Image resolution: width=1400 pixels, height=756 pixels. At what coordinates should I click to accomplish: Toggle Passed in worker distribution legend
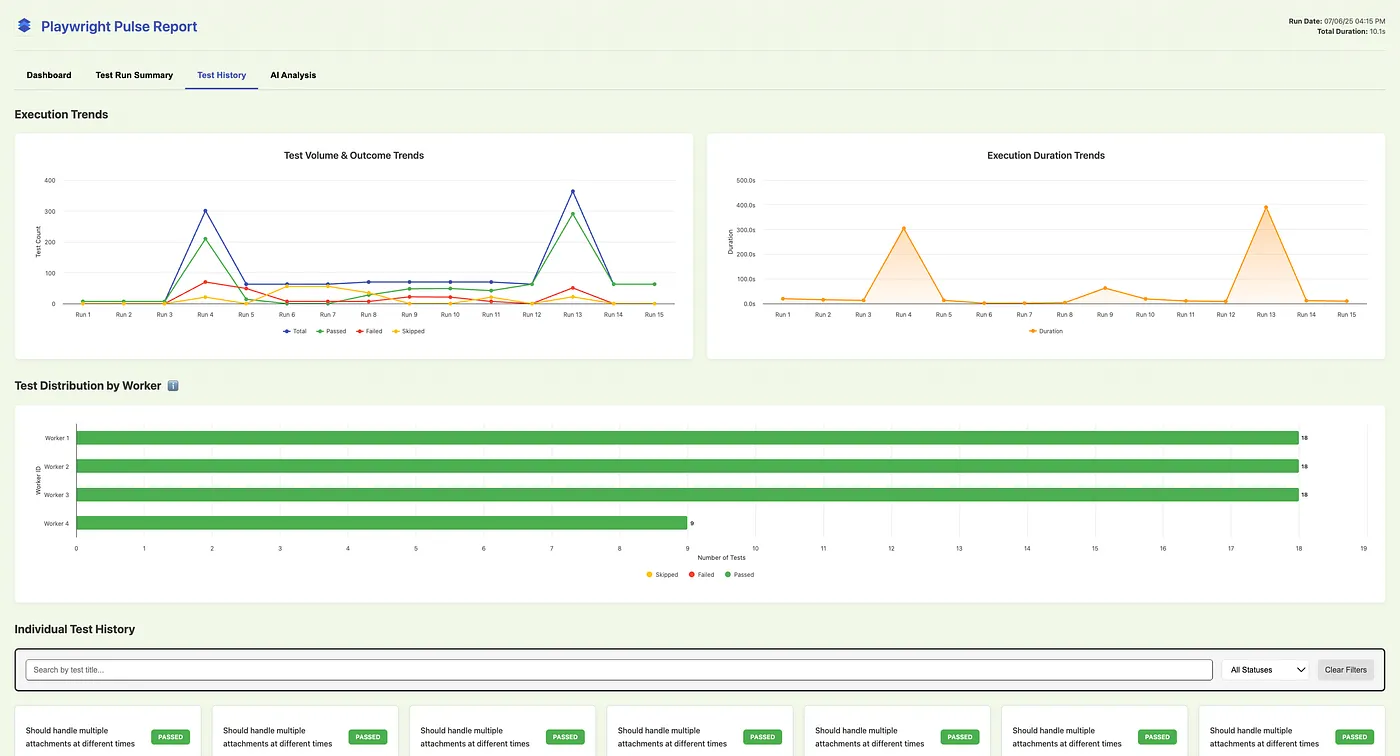coord(739,575)
